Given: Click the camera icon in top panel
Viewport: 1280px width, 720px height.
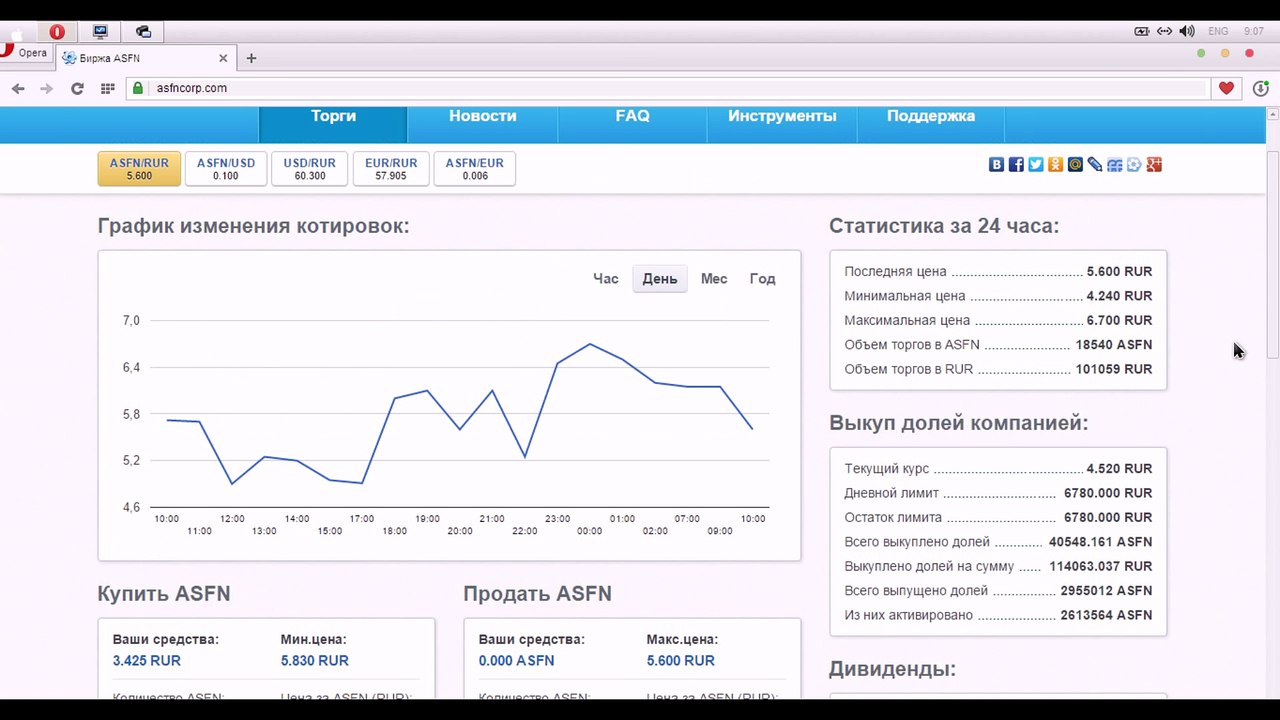Looking at the screenshot, I should click(x=143, y=32).
